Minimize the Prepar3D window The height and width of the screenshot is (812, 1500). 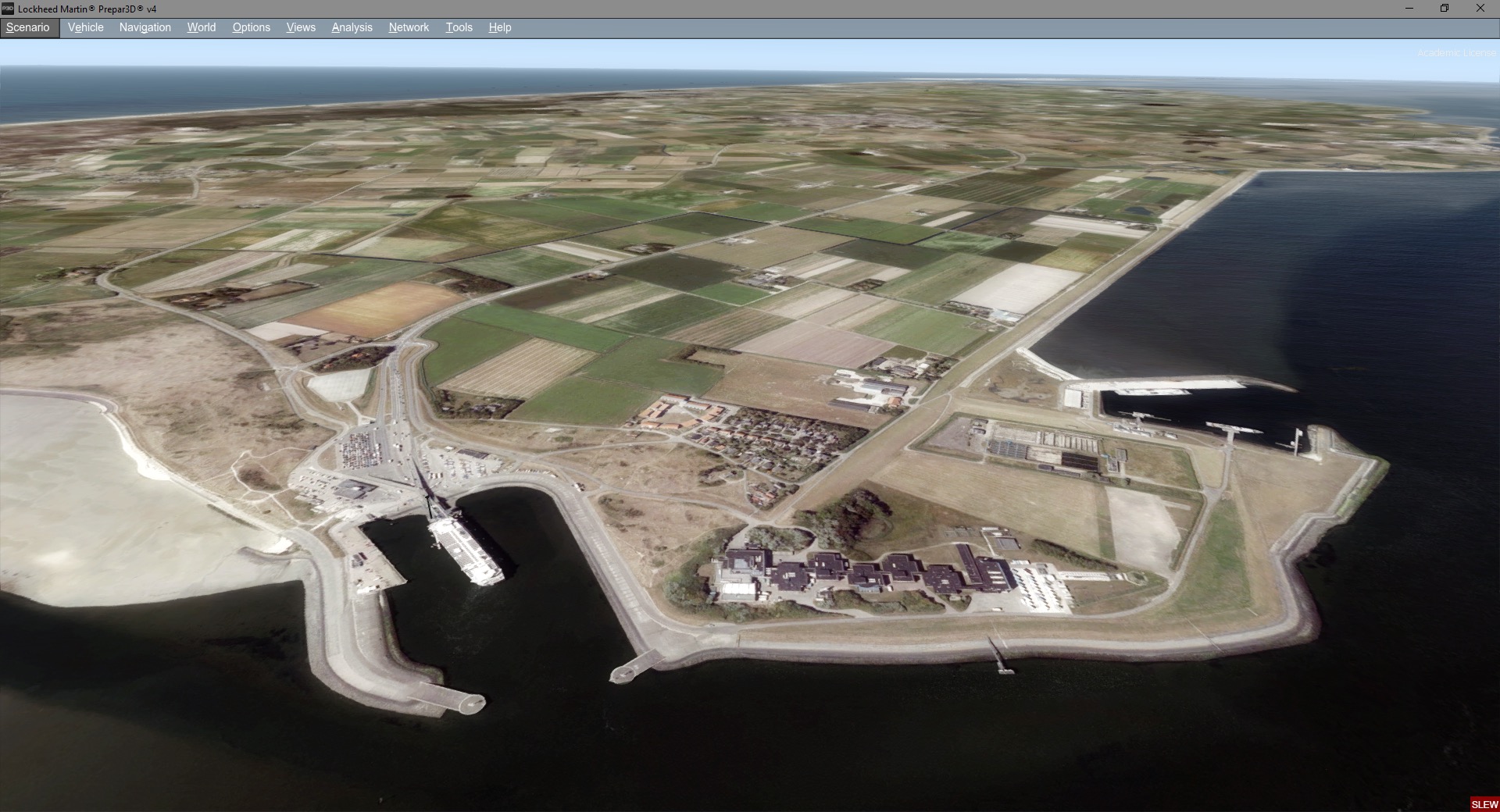tap(1409, 9)
